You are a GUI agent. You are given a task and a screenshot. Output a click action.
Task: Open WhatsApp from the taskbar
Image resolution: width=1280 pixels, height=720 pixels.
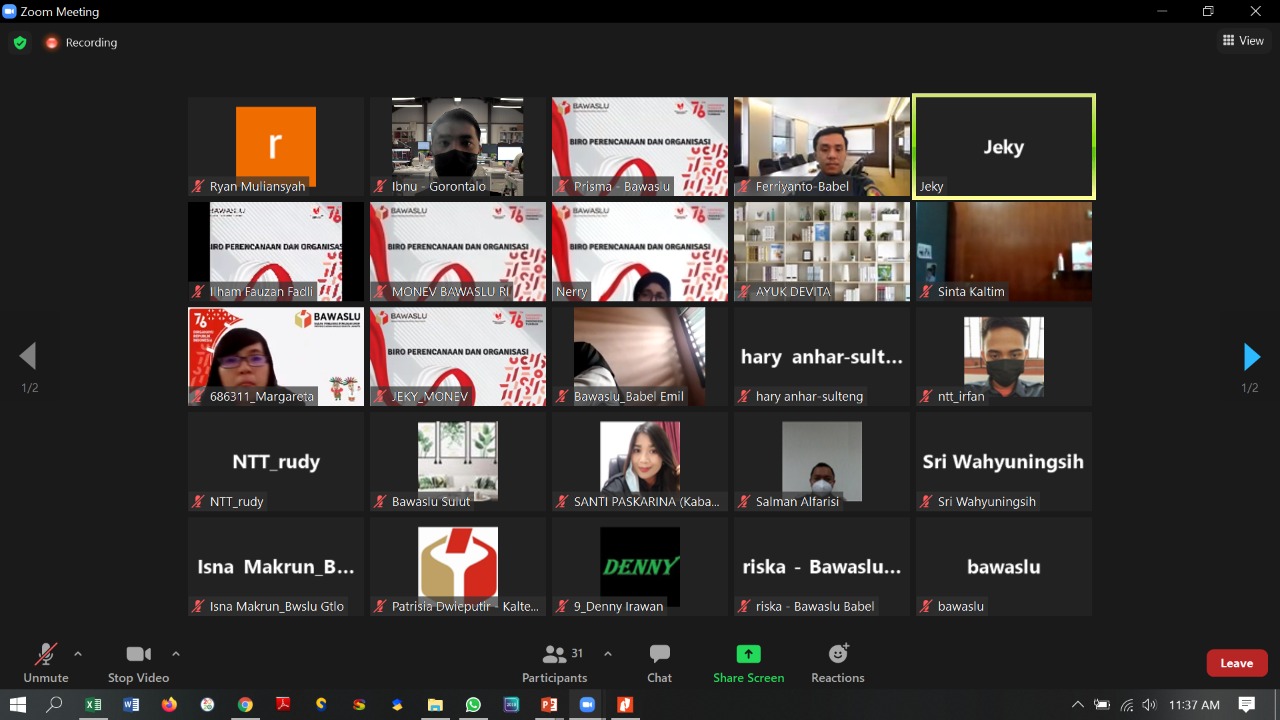pyautogui.click(x=473, y=705)
